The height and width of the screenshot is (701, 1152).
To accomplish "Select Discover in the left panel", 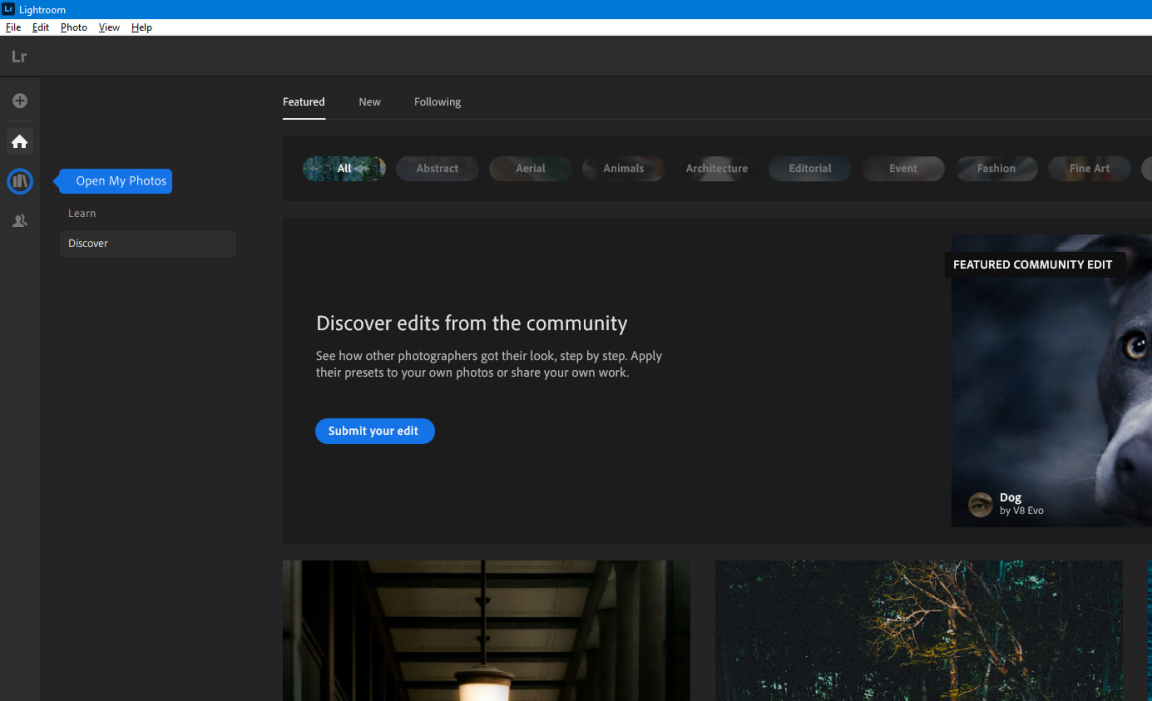I will pyautogui.click(x=88, y=243).
